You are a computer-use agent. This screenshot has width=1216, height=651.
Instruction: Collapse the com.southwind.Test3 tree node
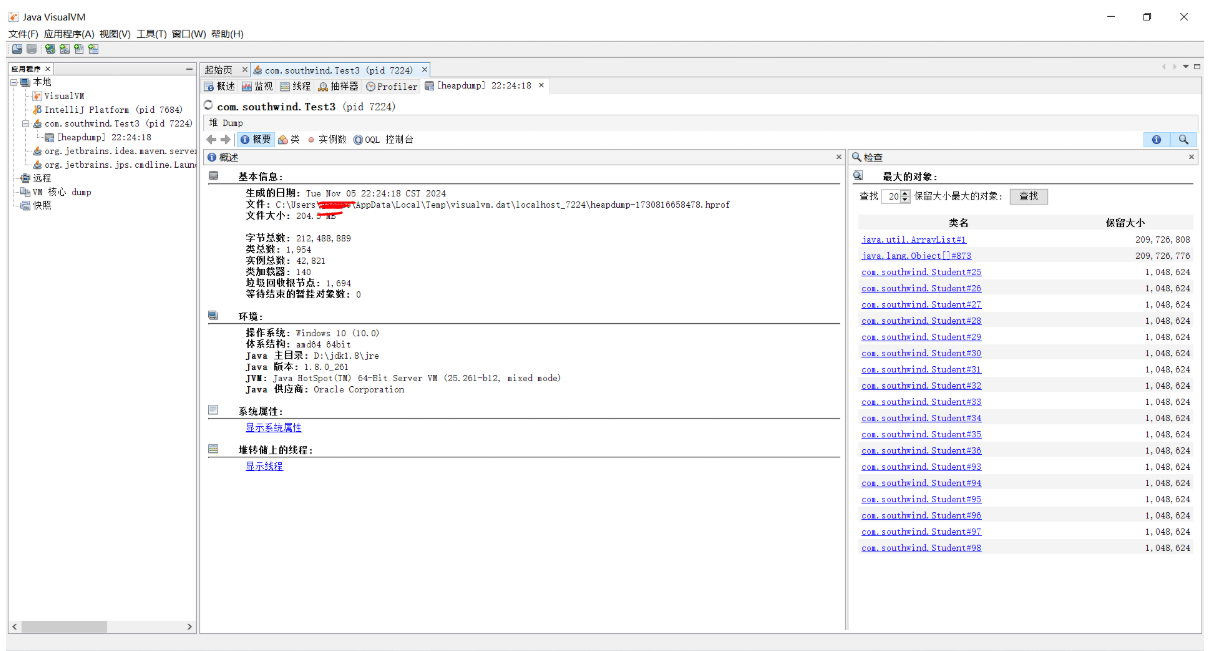tap(26, 124)
